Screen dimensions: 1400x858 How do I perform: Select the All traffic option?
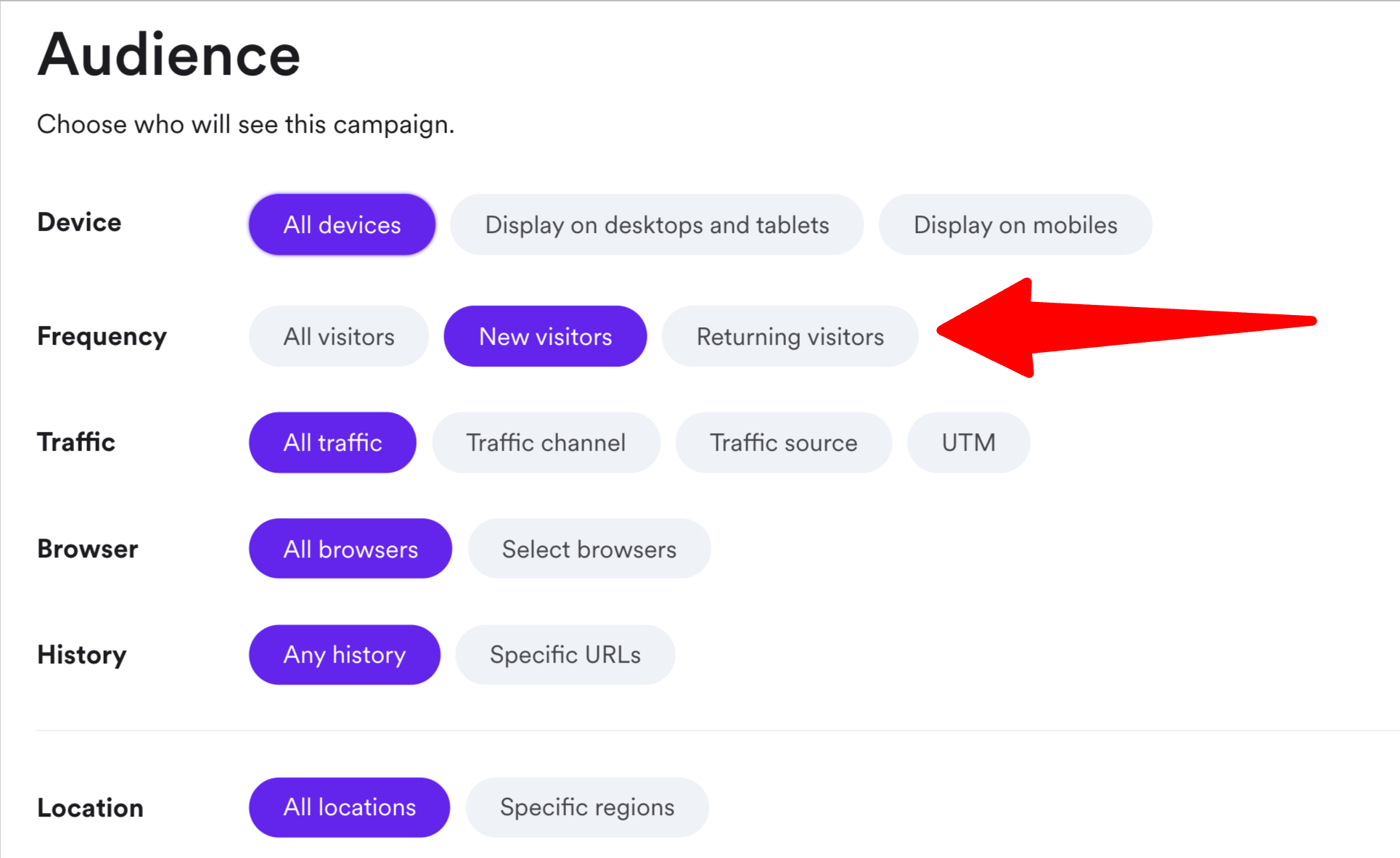332,443
